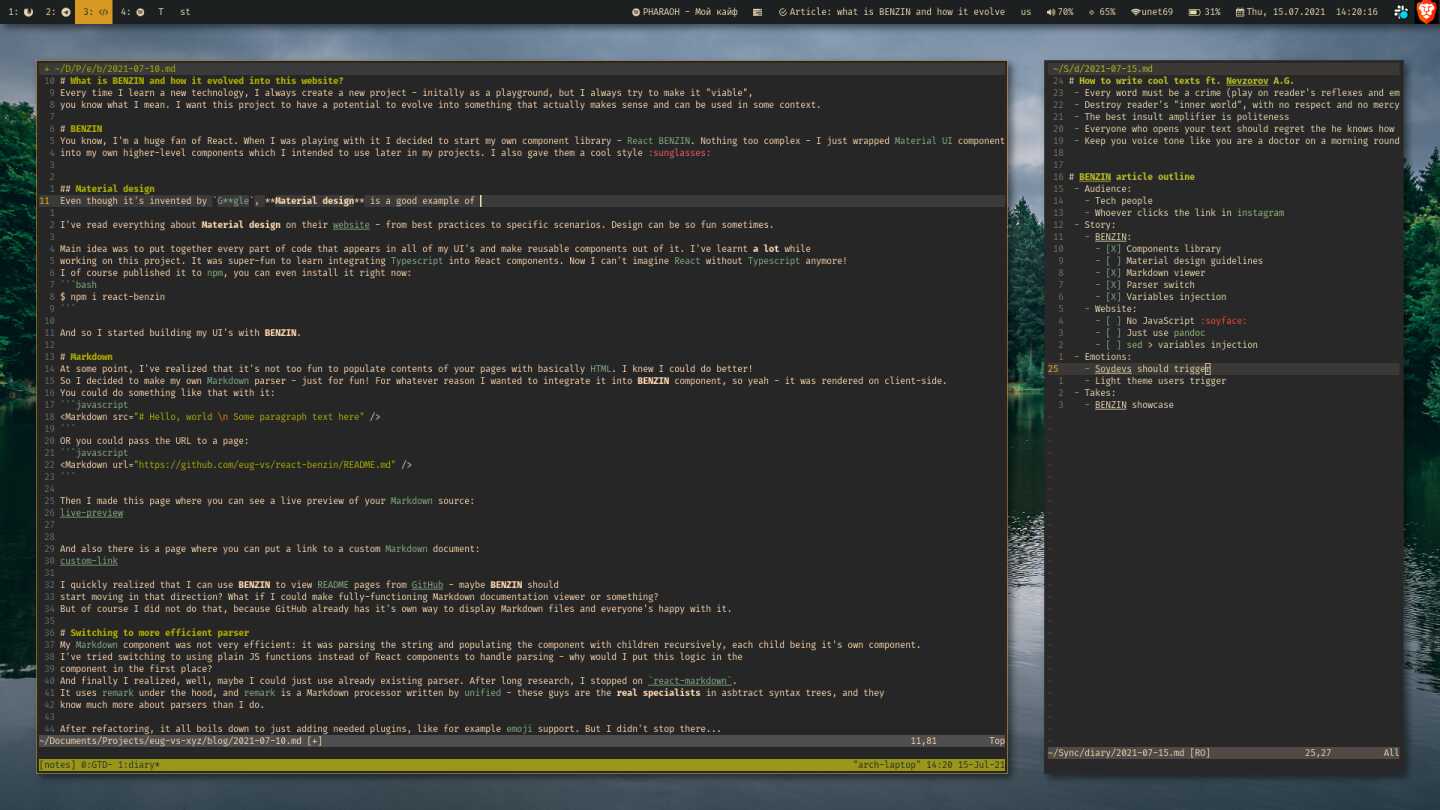Open the live-preview link
Viewport: 1440px width, 810px height.
(91, 512)
